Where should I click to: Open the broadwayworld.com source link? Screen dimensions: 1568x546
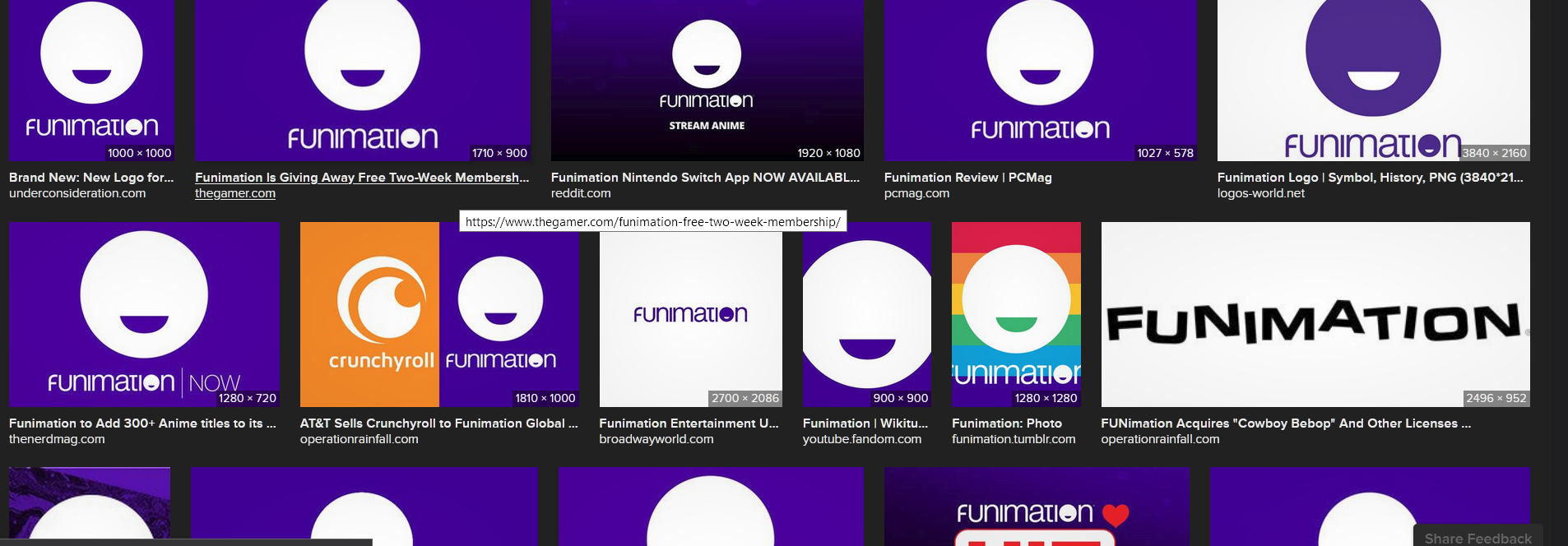pos(656,439)
